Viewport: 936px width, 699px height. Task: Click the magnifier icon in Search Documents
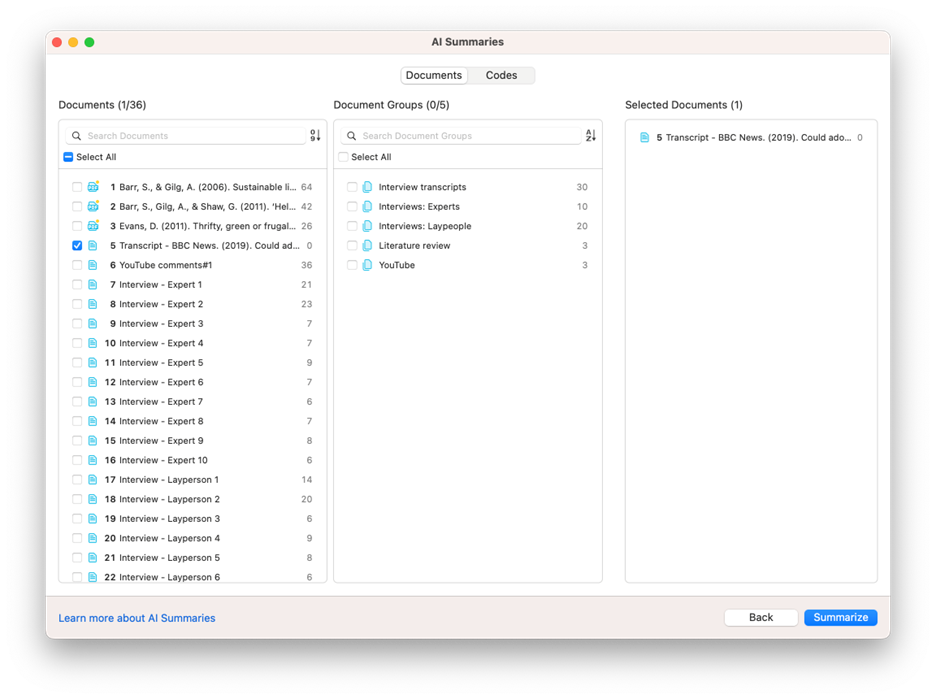tap(77, 136)
